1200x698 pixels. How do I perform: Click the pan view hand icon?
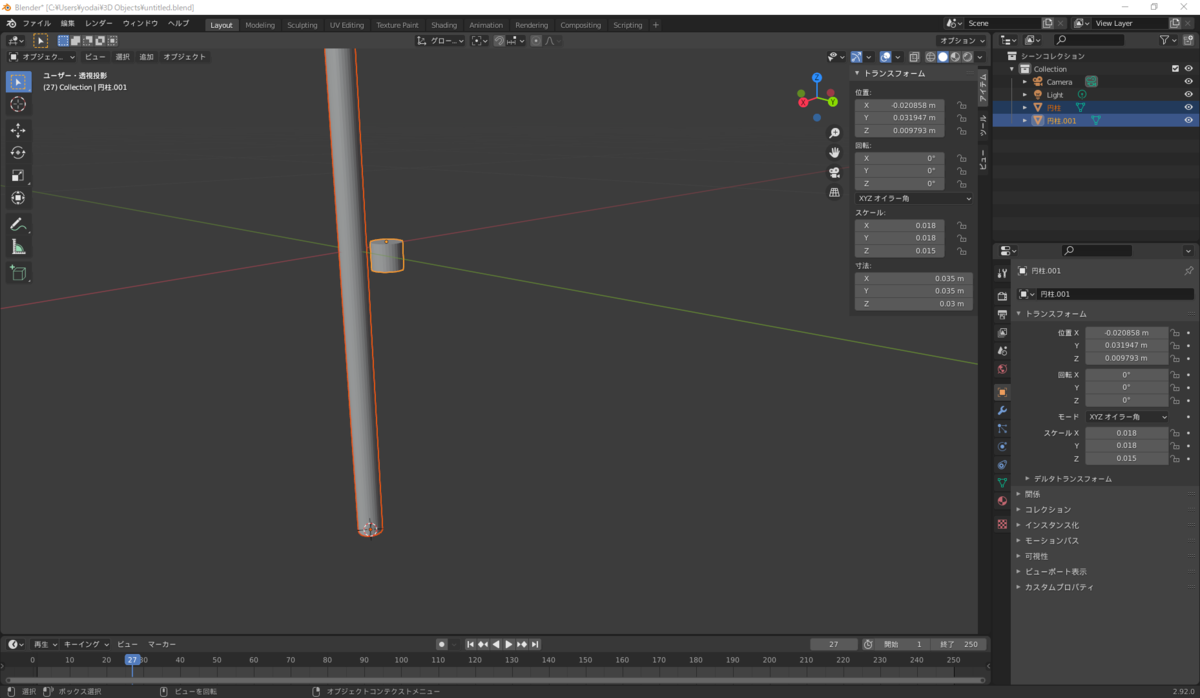[834, 152]
